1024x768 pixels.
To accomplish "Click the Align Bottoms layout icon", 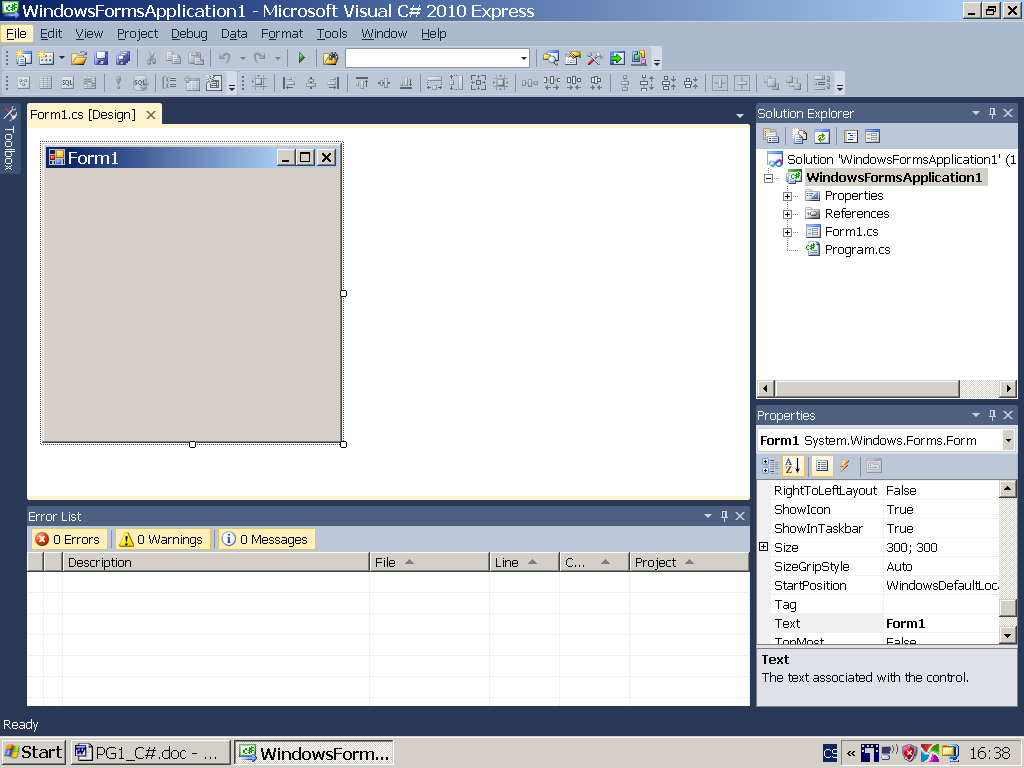I will 406,83.
